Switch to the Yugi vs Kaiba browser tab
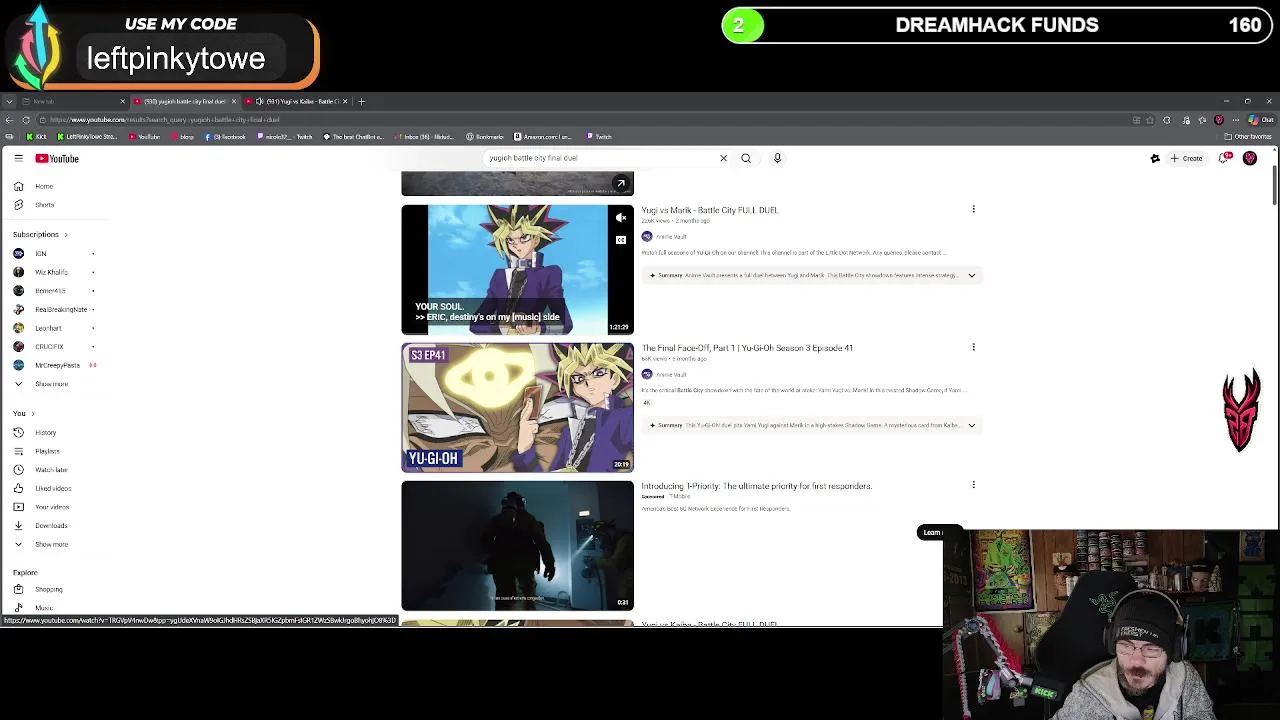Screen dimensions: 1280x720 tap(297, 101)
